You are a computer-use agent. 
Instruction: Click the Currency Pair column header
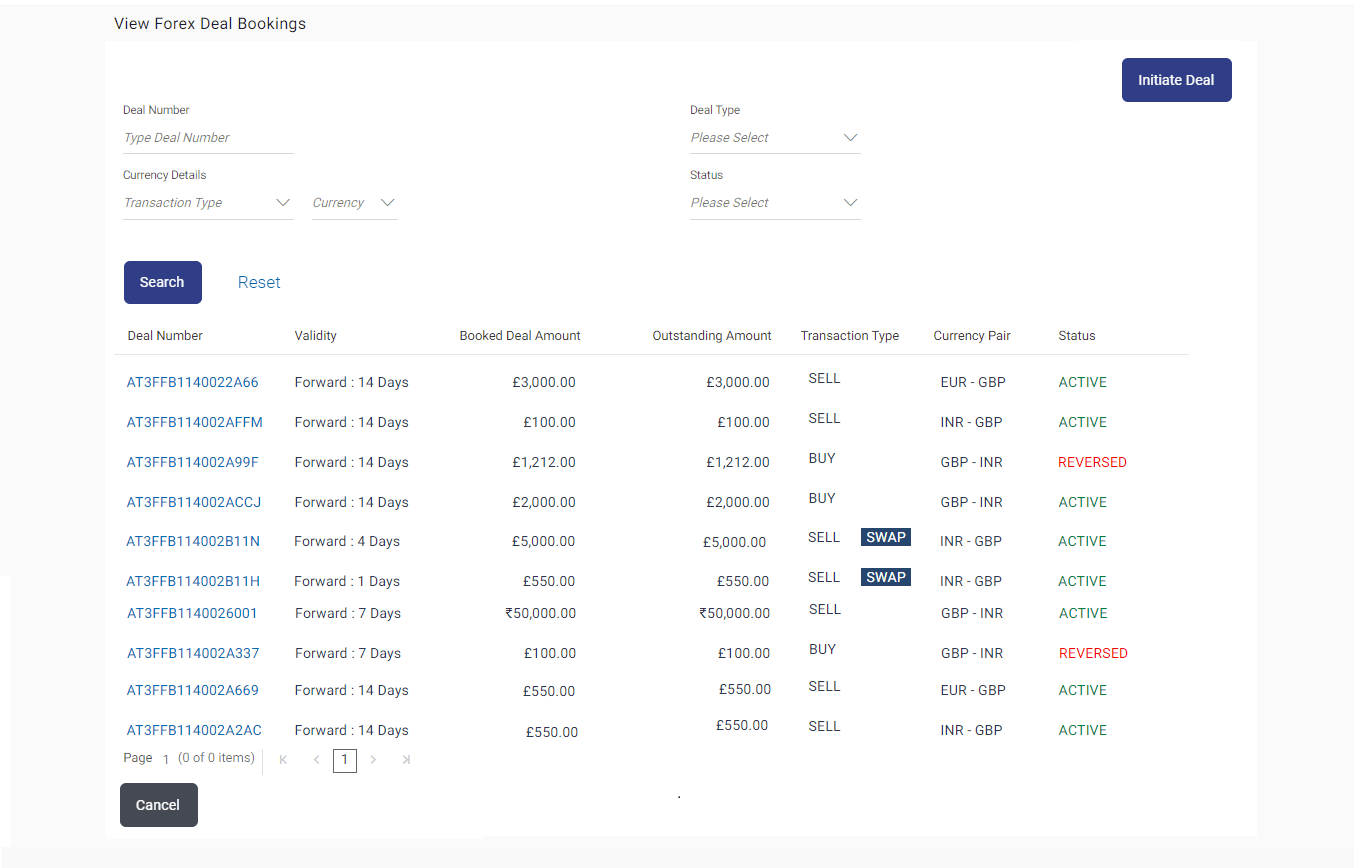(x=972, y=336)
